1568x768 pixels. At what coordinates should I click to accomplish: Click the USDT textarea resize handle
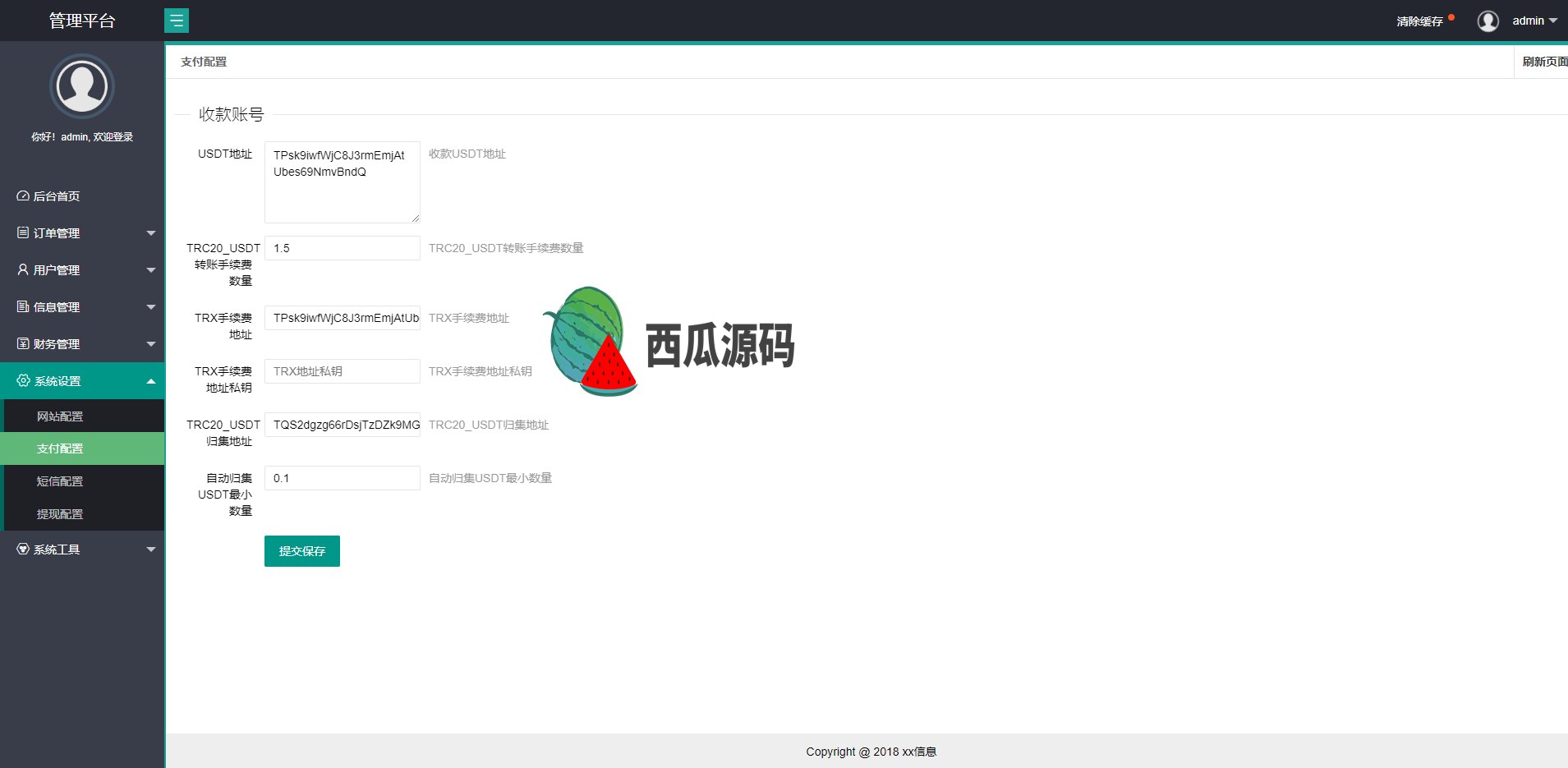tap(416, 218)
